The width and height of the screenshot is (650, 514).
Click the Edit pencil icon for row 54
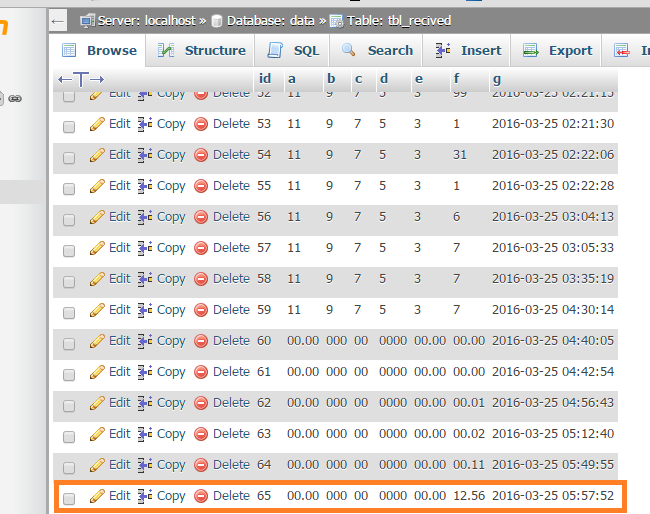click(97, 155)
